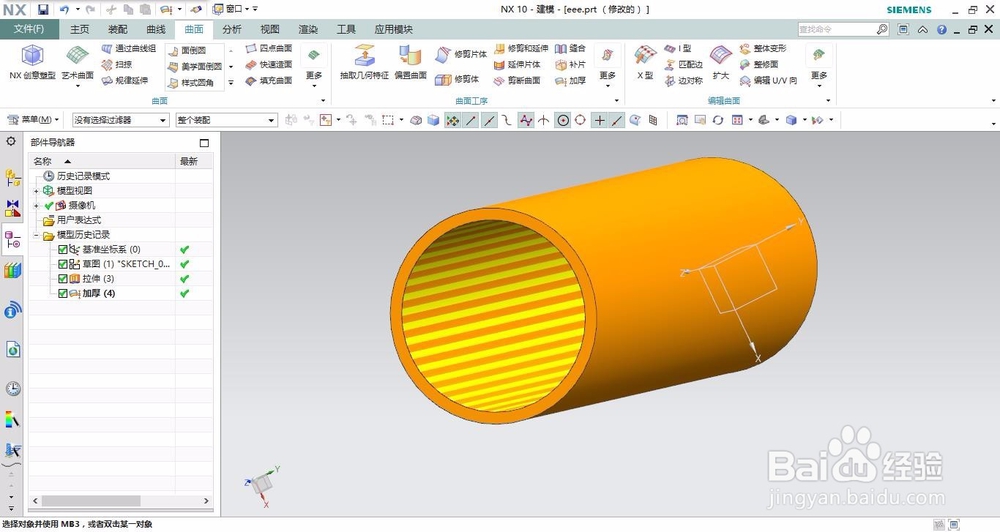Screen dimensions: 1000x532
Task: Select 修剪体 tool
Action: tap(457, 79)
